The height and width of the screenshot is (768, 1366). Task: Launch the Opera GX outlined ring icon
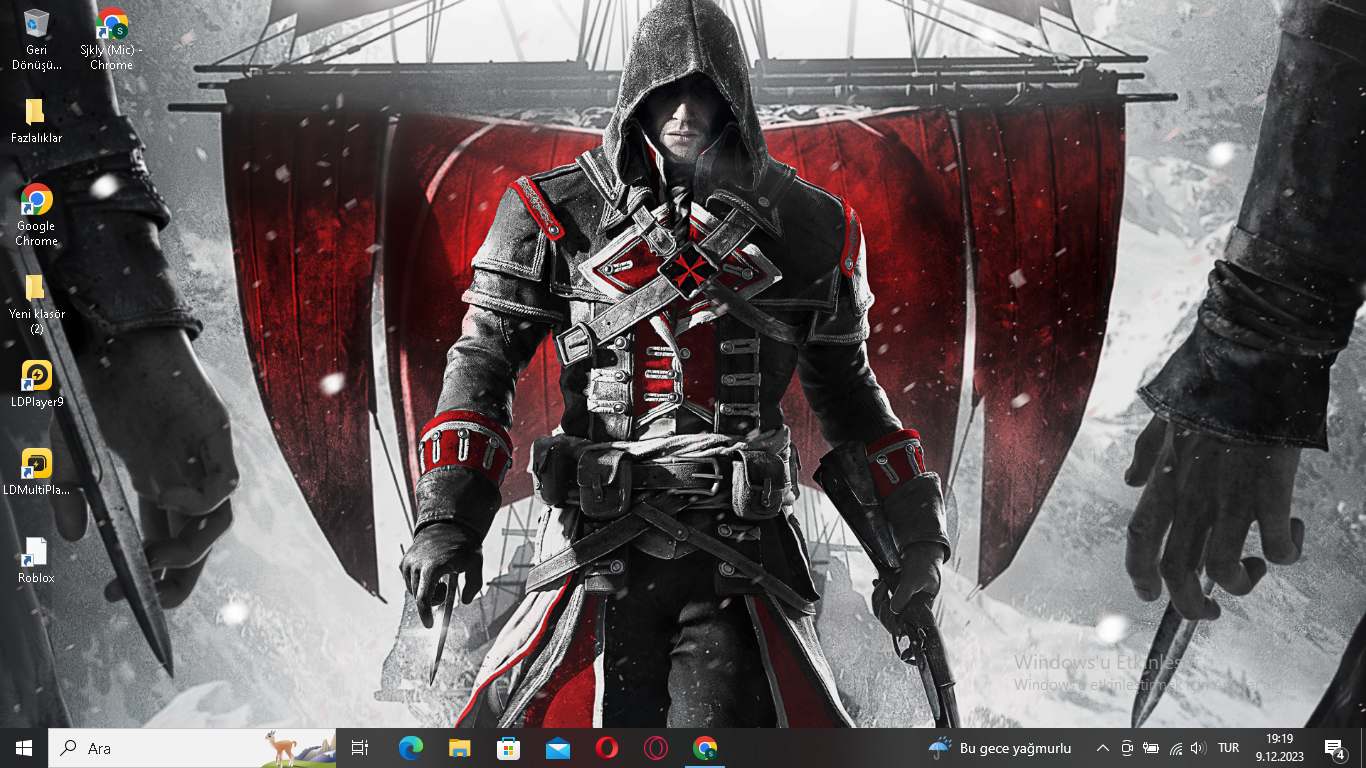click(655, 748)
